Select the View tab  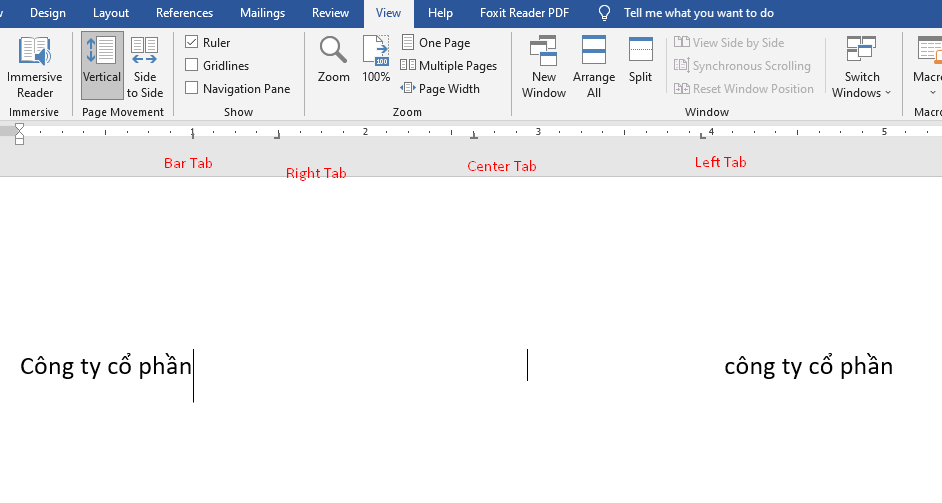click(388, 13)
